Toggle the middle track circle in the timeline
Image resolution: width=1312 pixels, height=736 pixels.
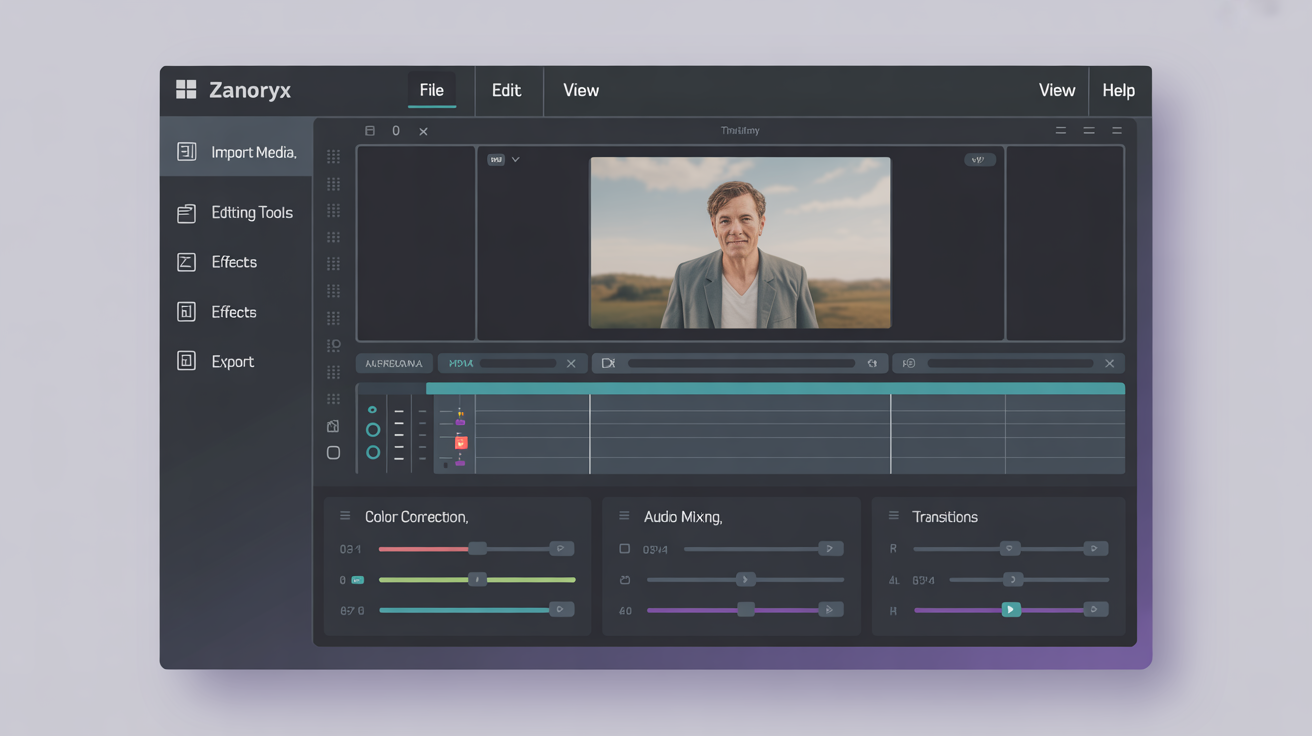pyautogui.click(x=373, y=430)
